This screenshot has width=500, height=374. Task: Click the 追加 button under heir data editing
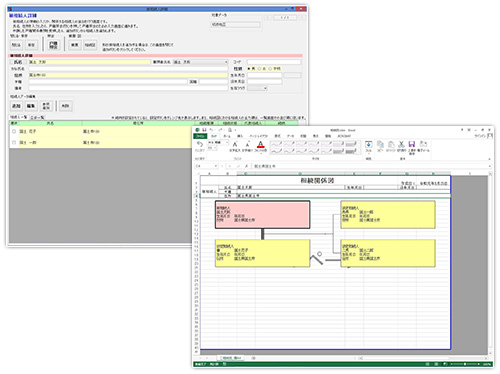[x=16, y=106]
